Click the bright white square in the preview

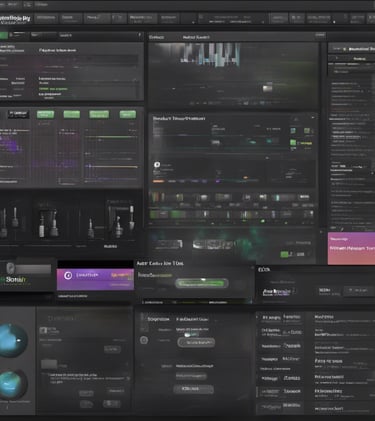(x=267, y=88)
